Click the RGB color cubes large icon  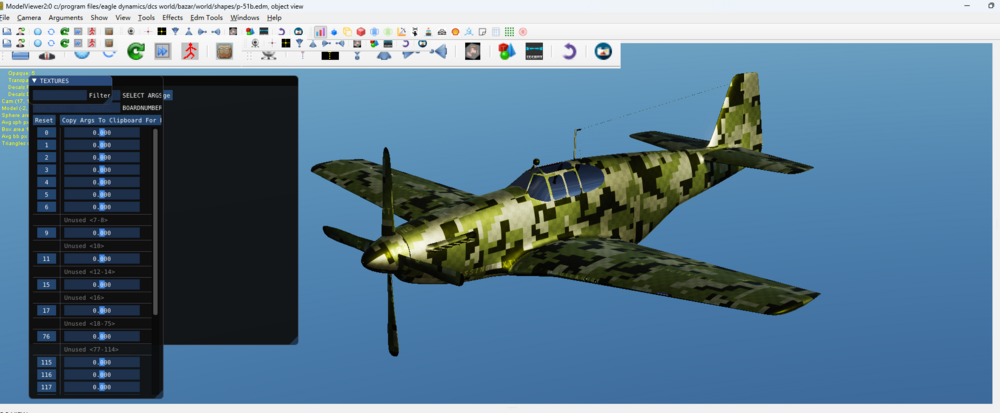point(507,51)
